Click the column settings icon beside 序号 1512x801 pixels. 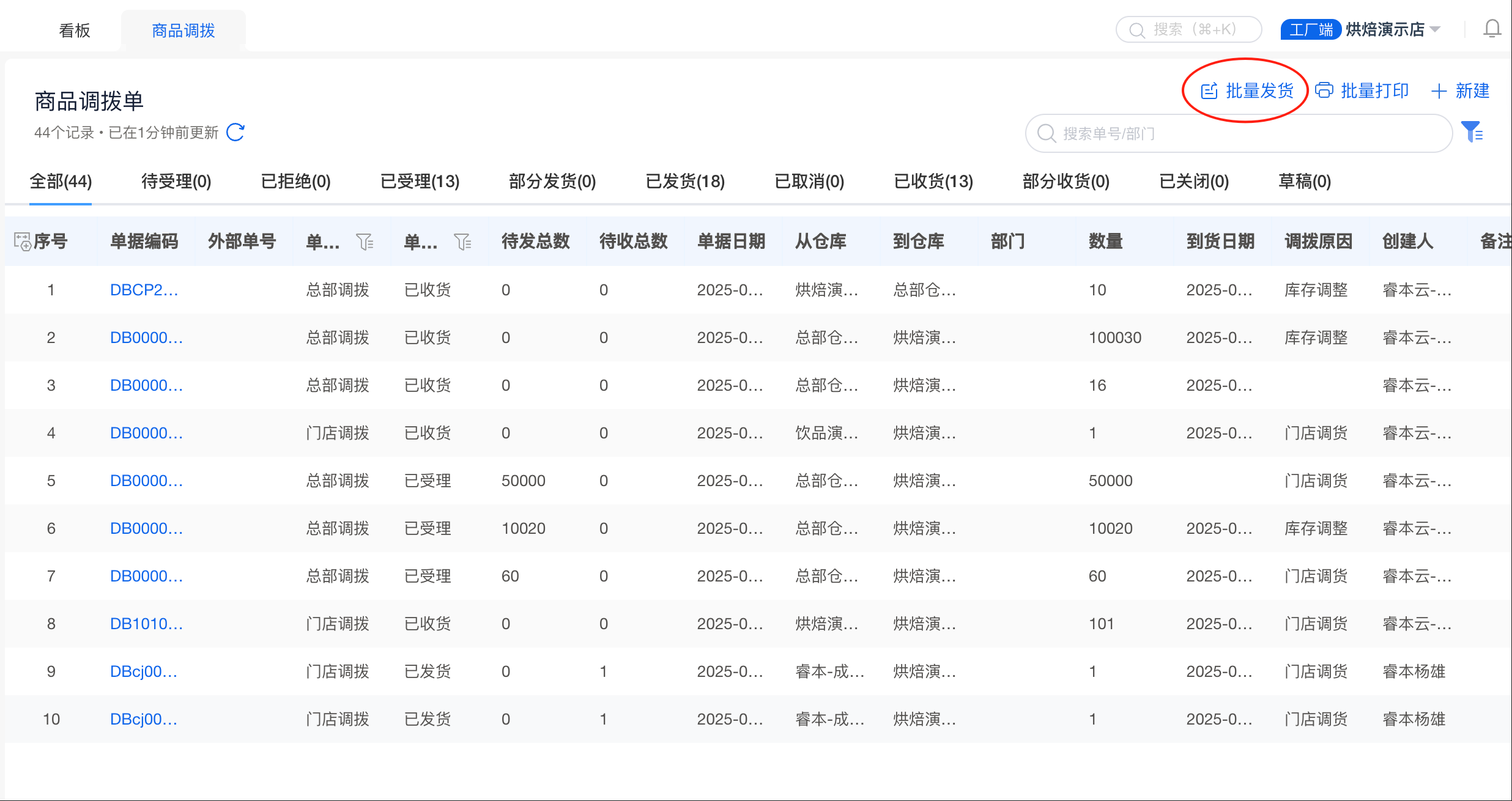click(x=23, y=242)
